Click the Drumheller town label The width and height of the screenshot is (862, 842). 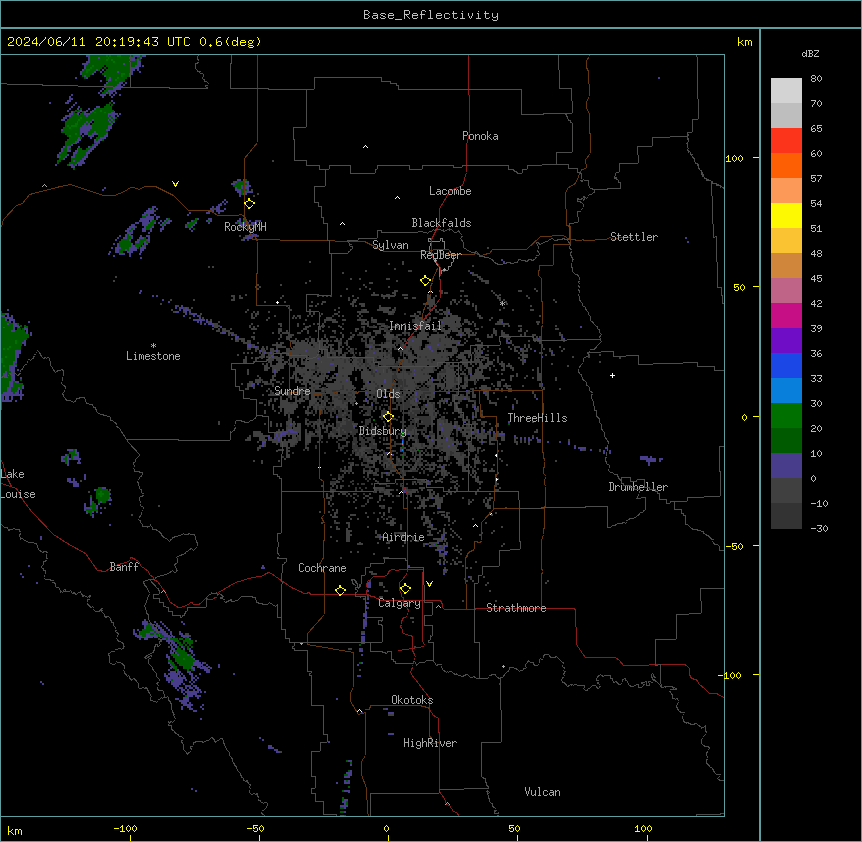(638, 487)
